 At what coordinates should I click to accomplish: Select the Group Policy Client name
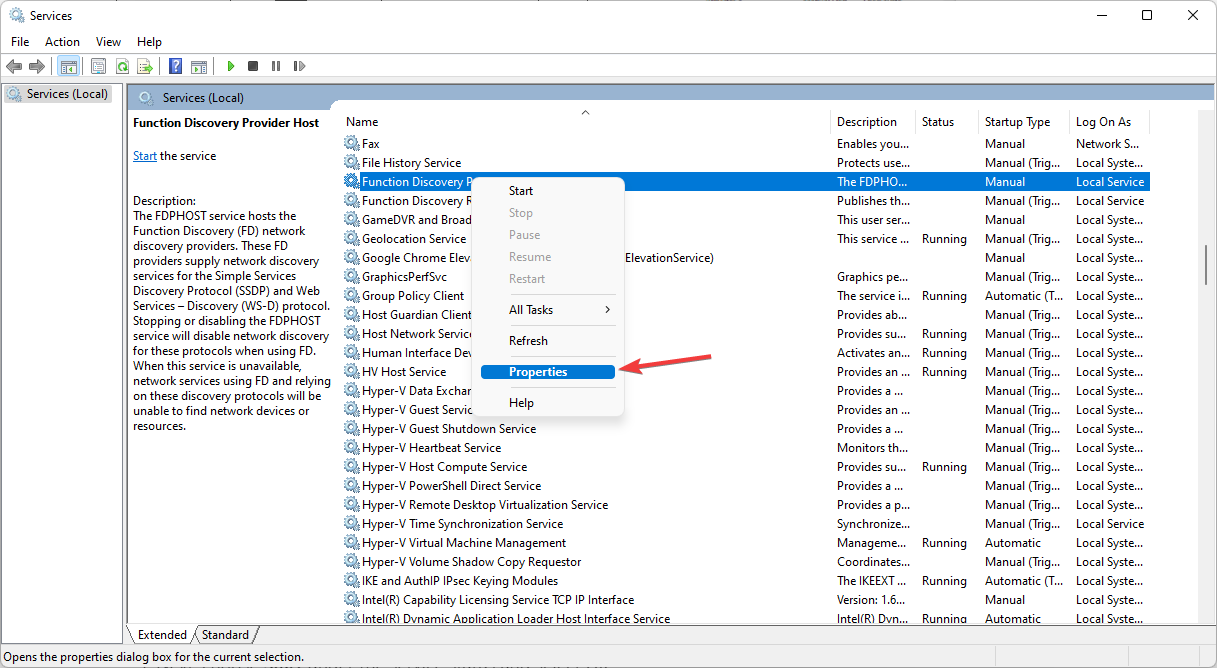[413, 296]
